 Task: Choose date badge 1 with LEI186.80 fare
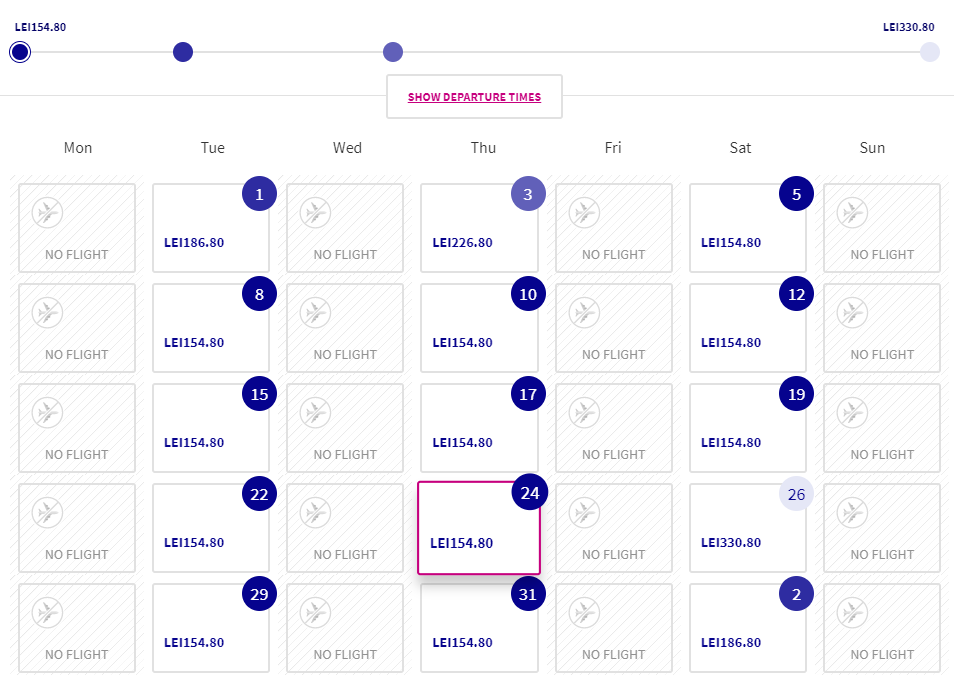[x=259, y=194]
